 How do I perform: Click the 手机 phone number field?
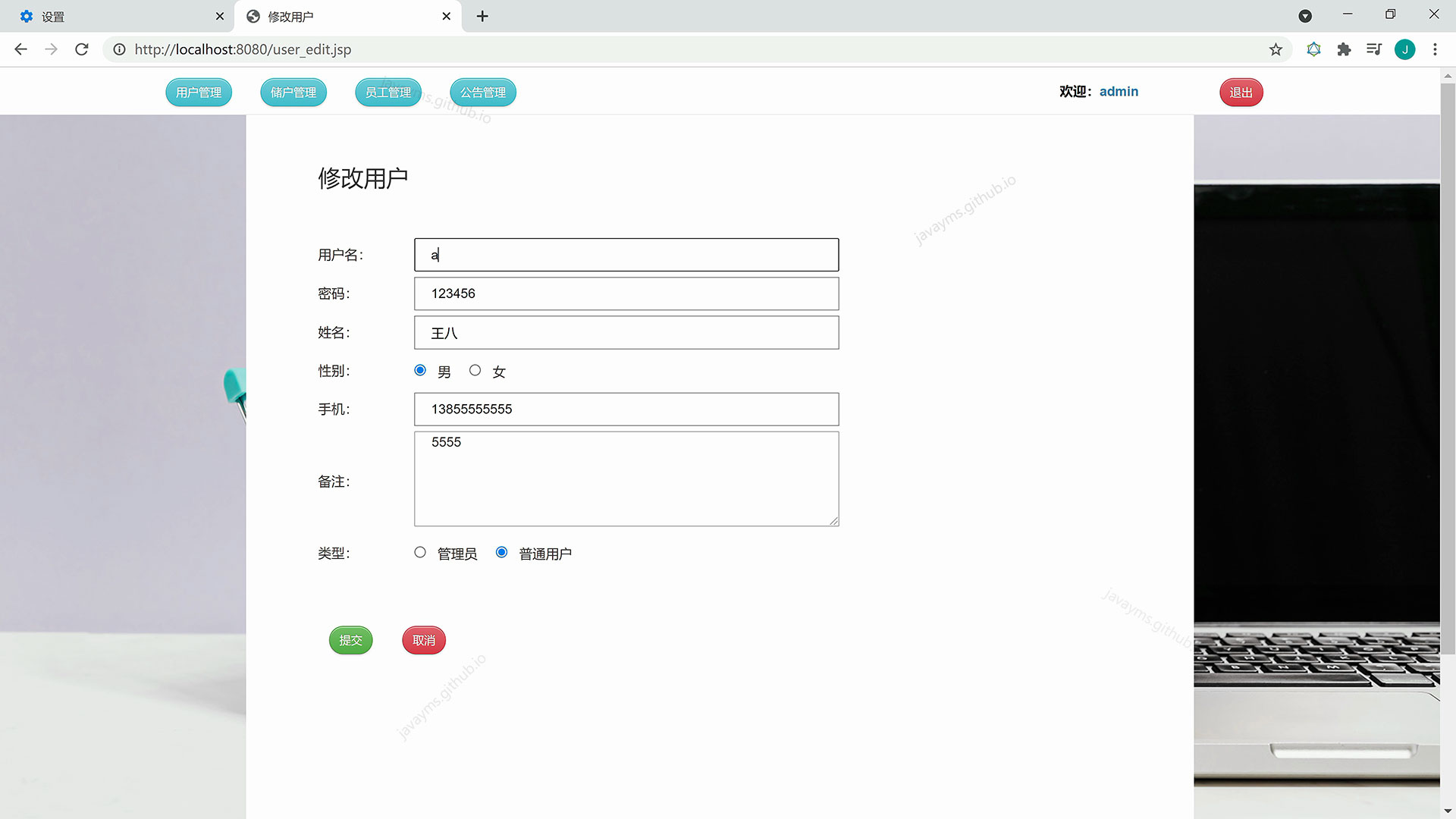point(626,409)
